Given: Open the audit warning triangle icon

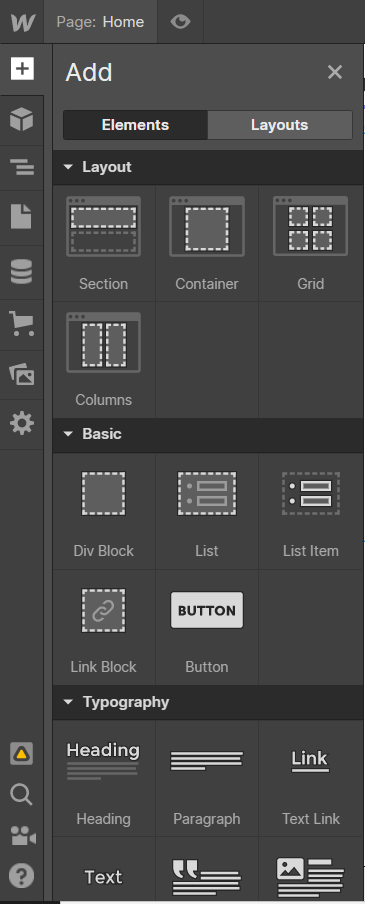Looking at the screenshot, I should click(21, 754).
